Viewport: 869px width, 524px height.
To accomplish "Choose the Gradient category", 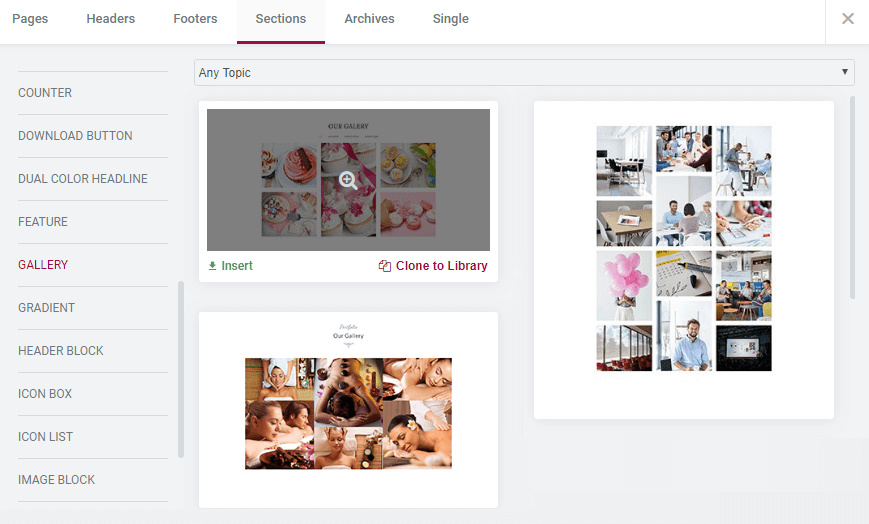I will point(47,308).
